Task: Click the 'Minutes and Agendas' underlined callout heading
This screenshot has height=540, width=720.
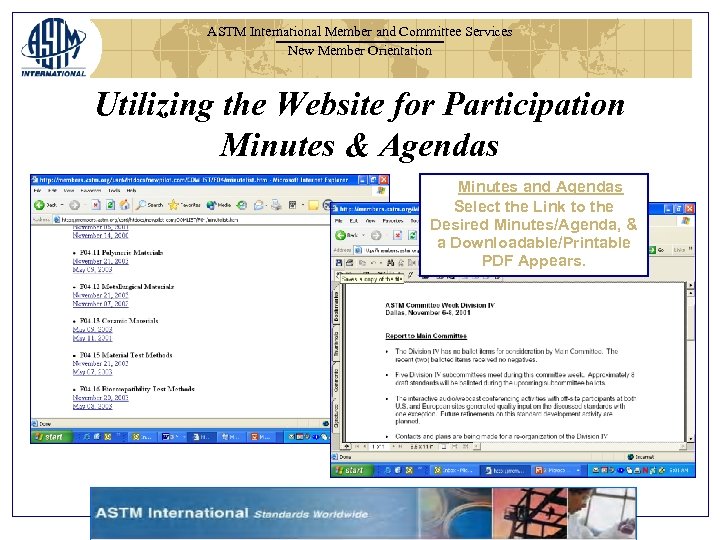Action: pos(540,186)
